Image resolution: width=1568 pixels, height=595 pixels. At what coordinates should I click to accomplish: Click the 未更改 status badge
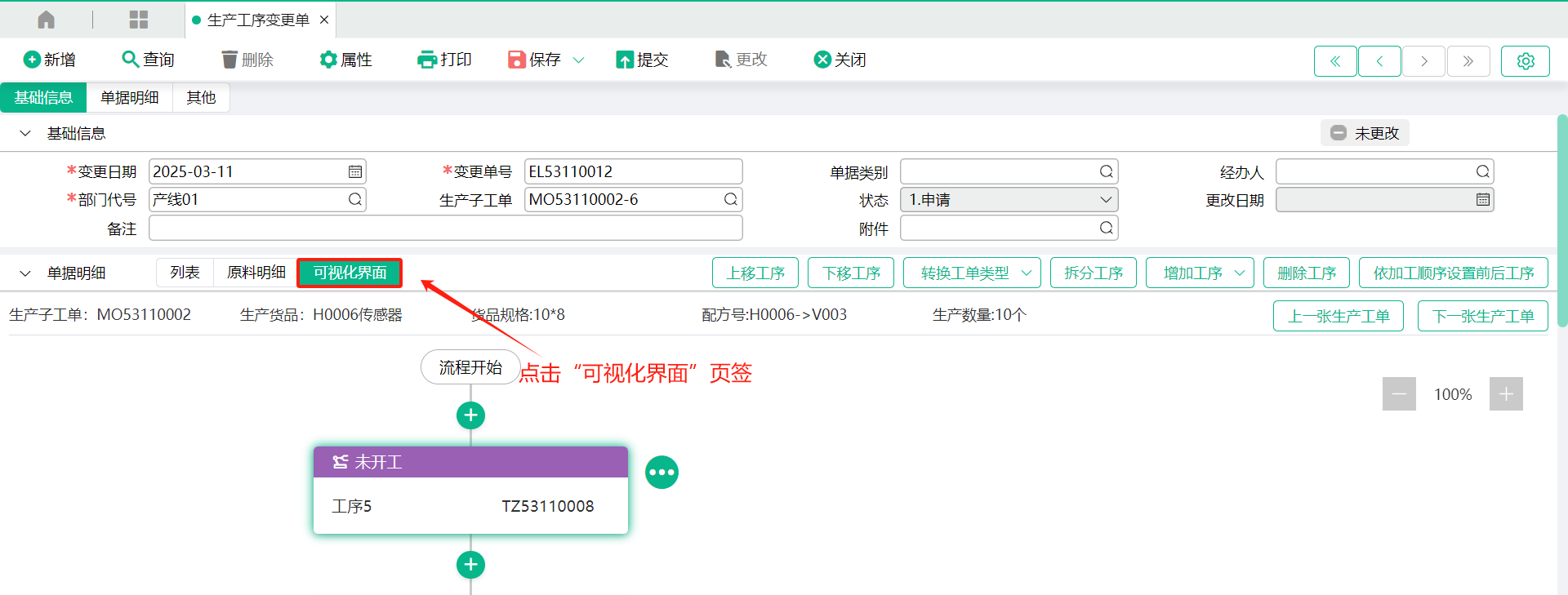point(1365,133)
